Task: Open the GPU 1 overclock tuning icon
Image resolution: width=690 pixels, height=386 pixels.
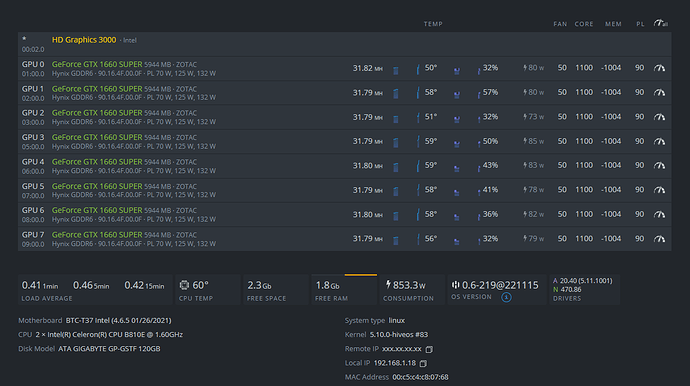Action: click(659, 93)
